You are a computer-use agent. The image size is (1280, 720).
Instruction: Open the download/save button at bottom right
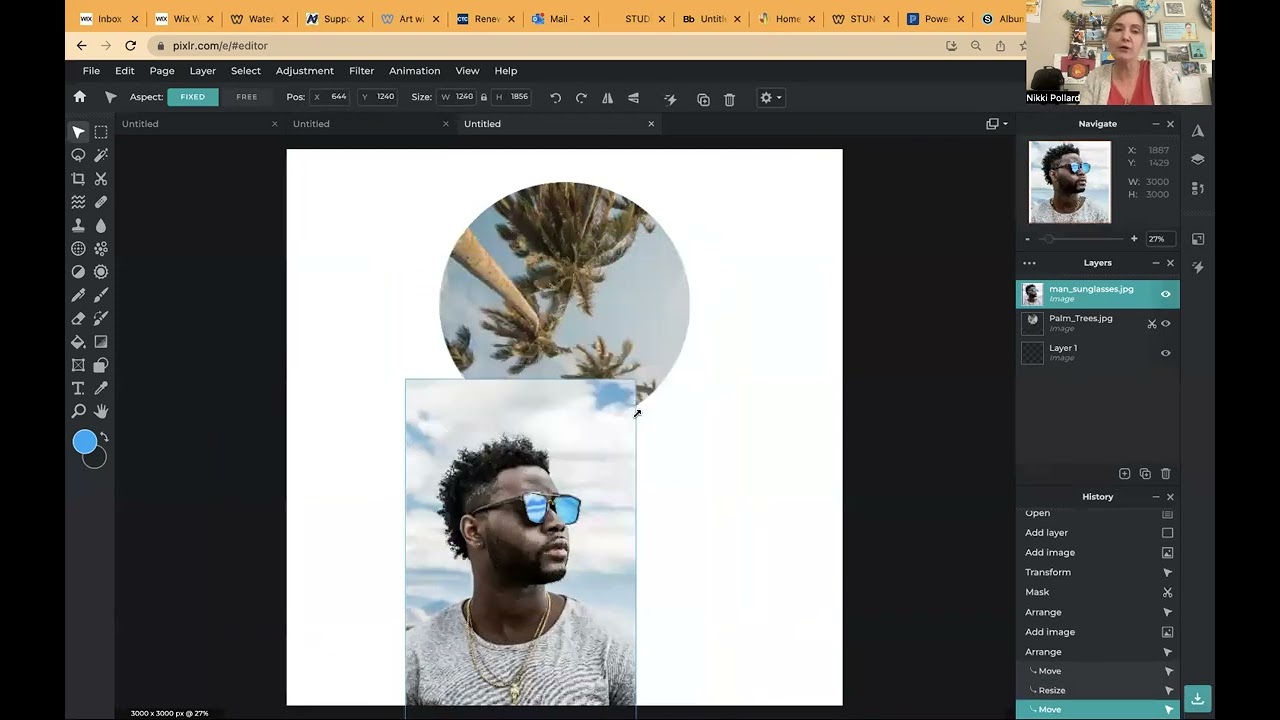click(1197, 698)
